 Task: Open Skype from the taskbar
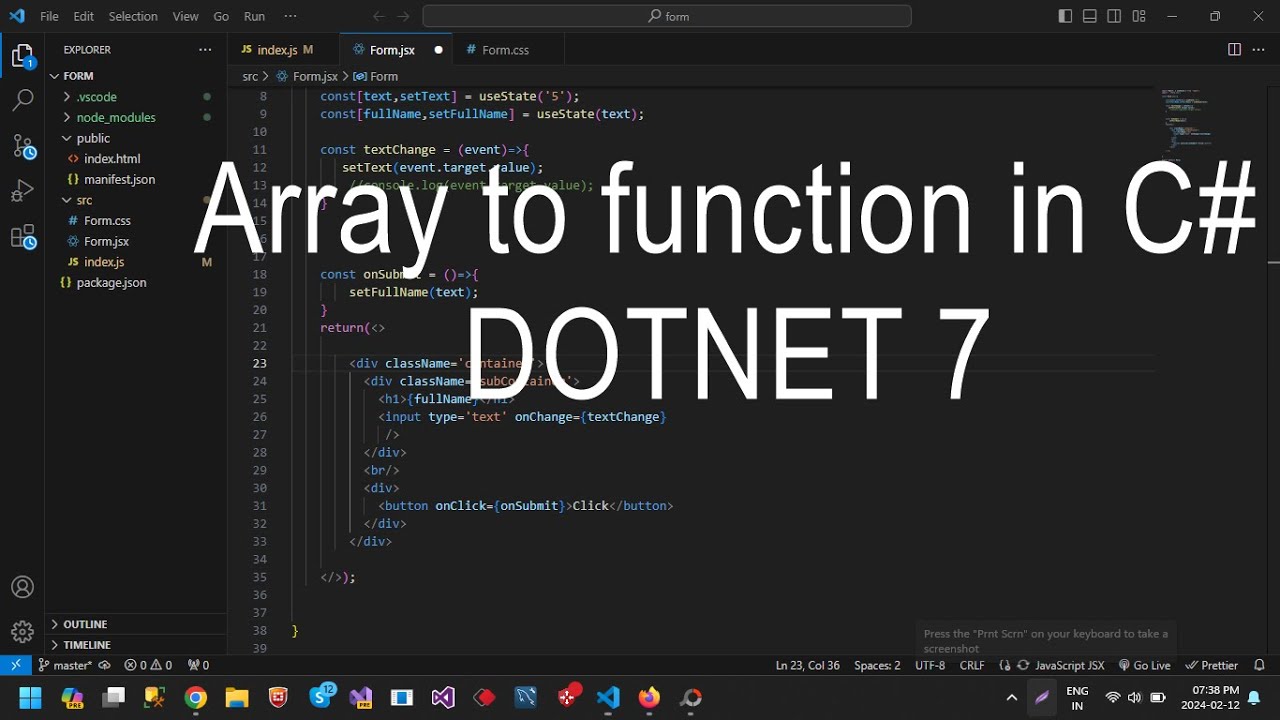tap(321, 697)
